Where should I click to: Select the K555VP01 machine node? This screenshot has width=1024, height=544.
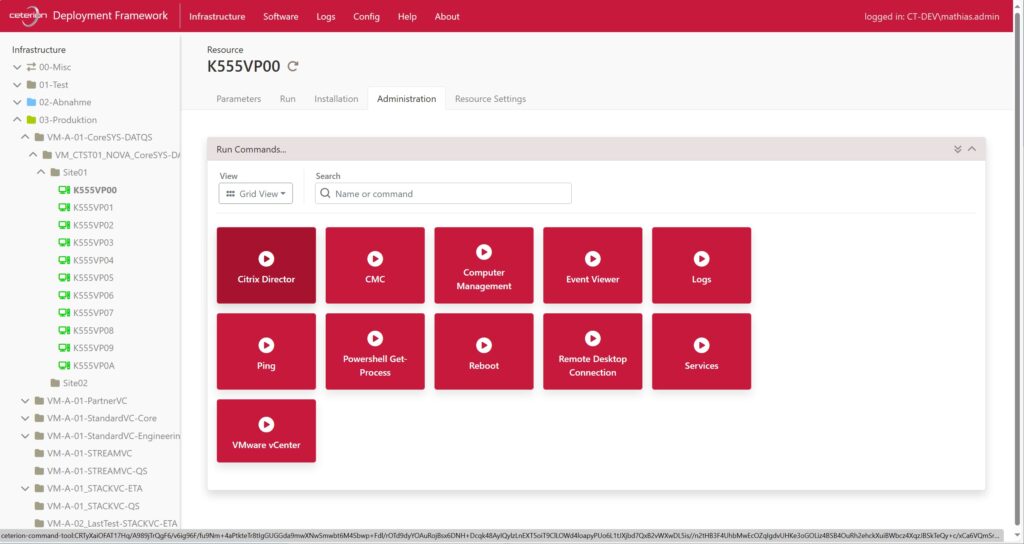pyautogui.click(x=86, y=208)
